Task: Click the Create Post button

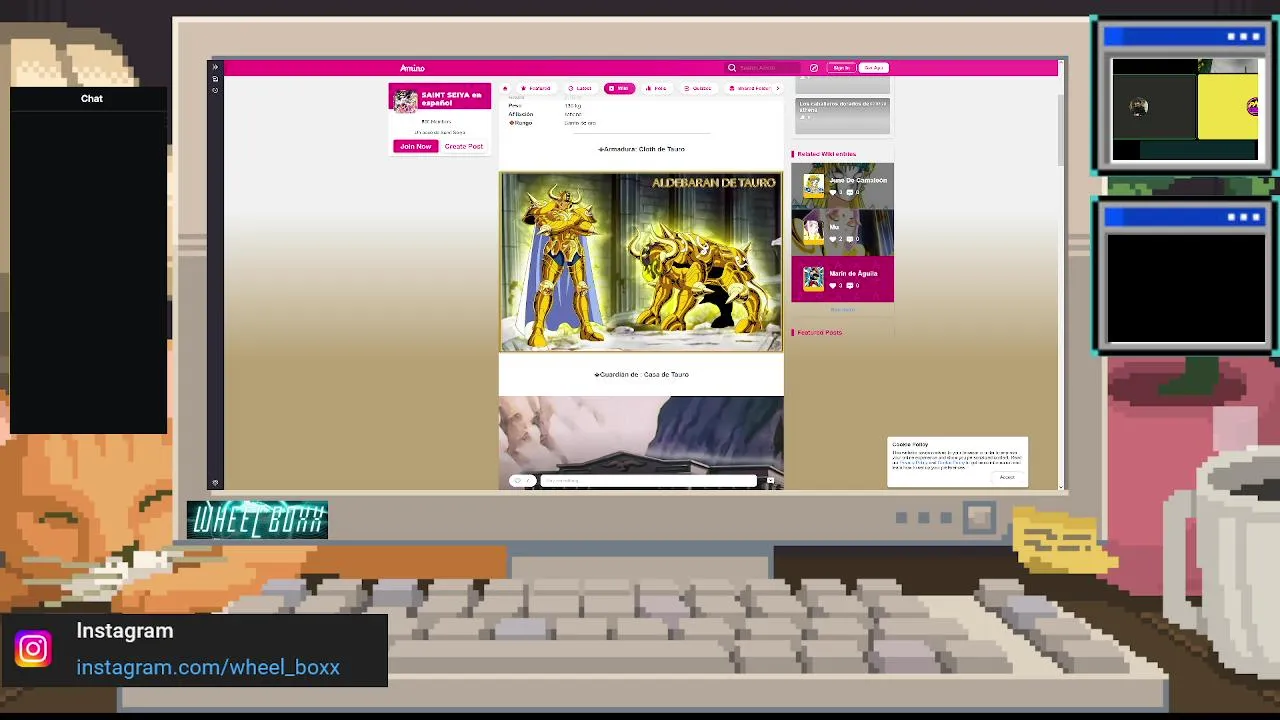Action: (x=463, y=146)
